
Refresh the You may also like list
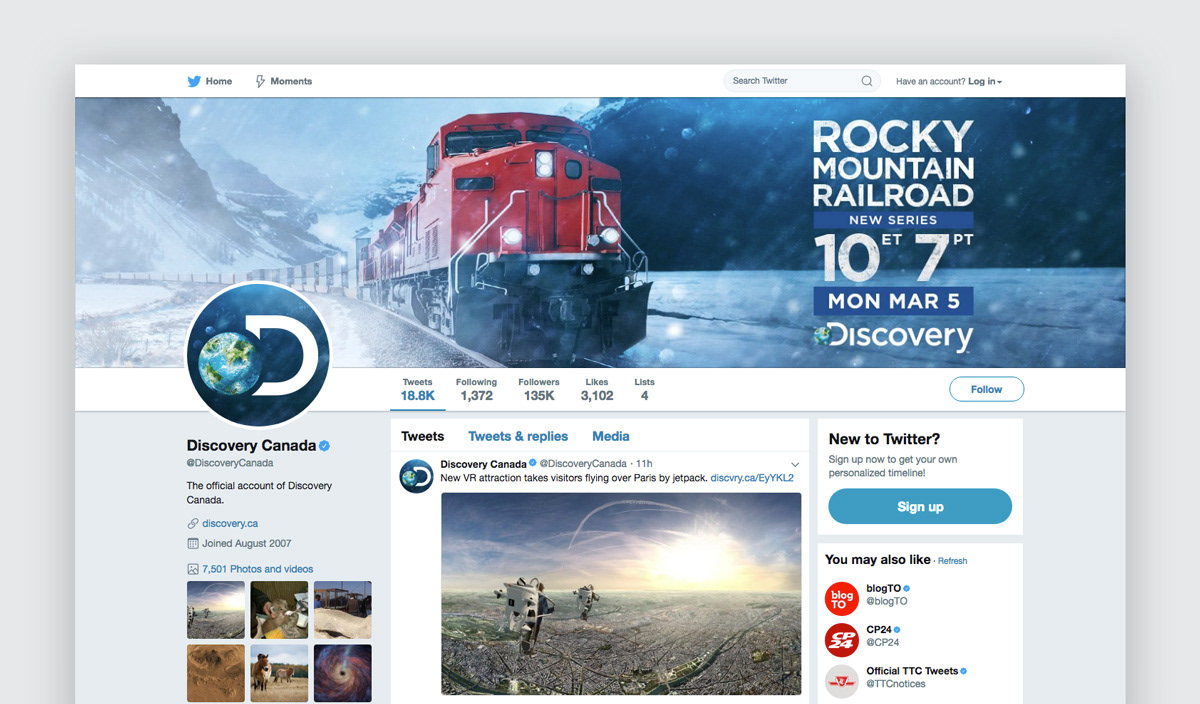tap(952, 561)
